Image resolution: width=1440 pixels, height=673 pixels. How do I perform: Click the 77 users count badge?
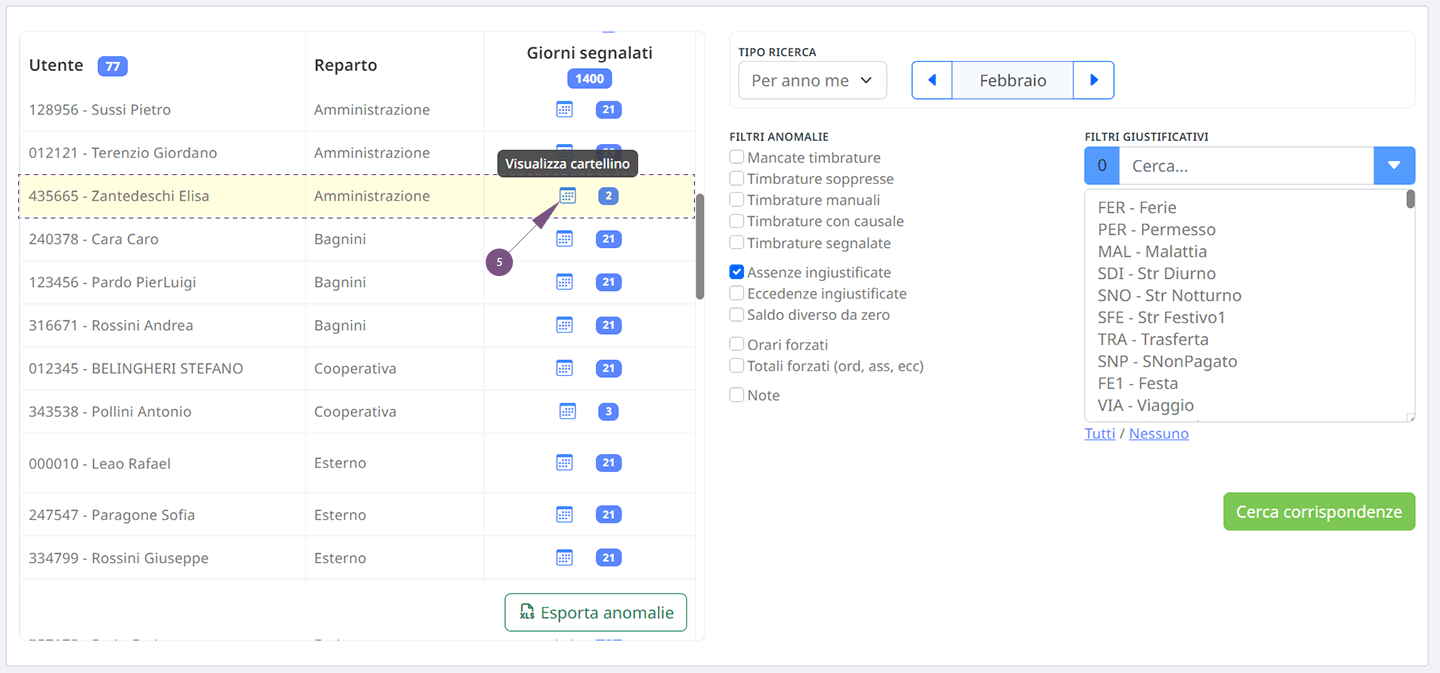click(x=112, y=66)
